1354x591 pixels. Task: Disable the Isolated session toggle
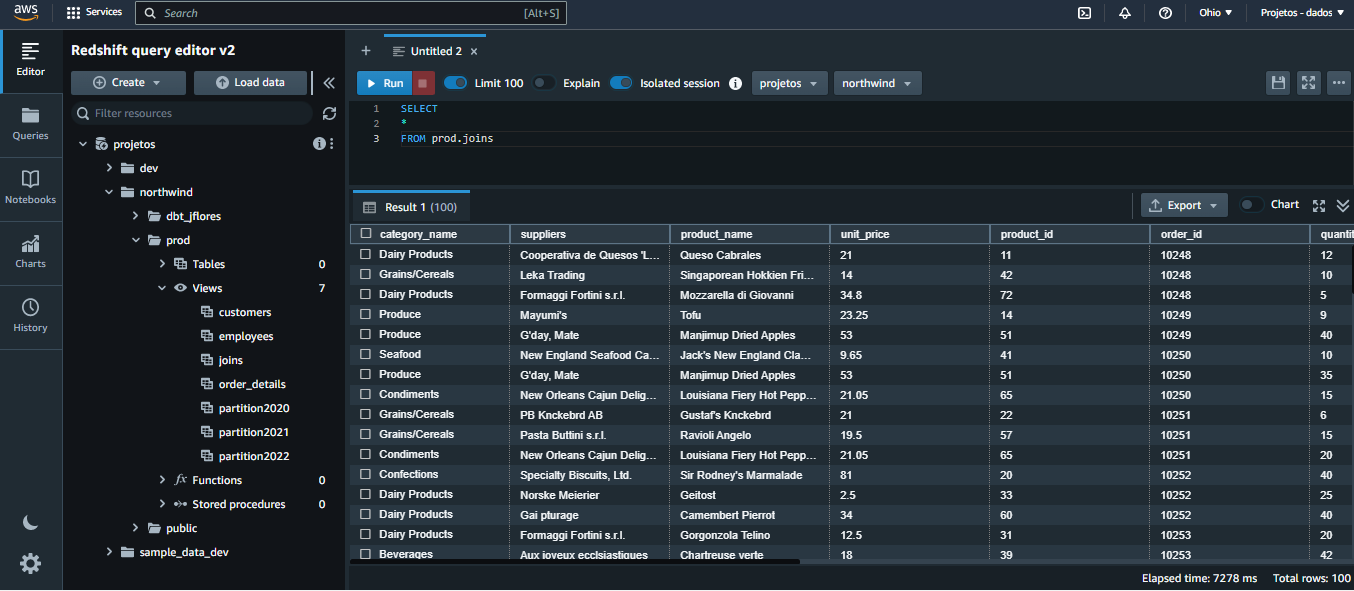pyautogui.click(x=620, y=83)
